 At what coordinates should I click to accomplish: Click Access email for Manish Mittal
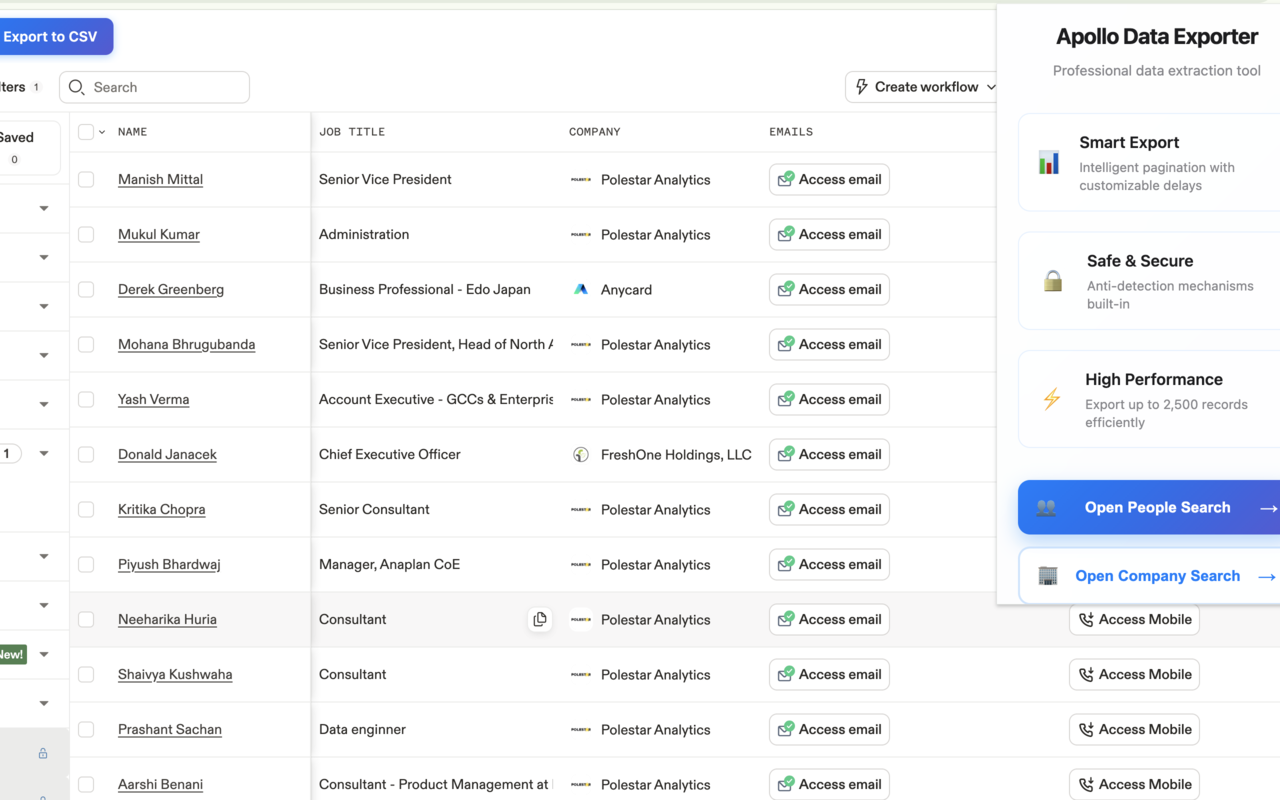(829, 180)
